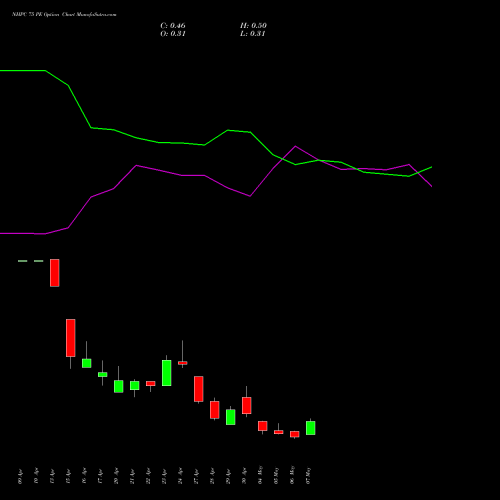Select the red candle above 30 Apr
The height and width of the screenshot is (500, 500).
(247, 405)
